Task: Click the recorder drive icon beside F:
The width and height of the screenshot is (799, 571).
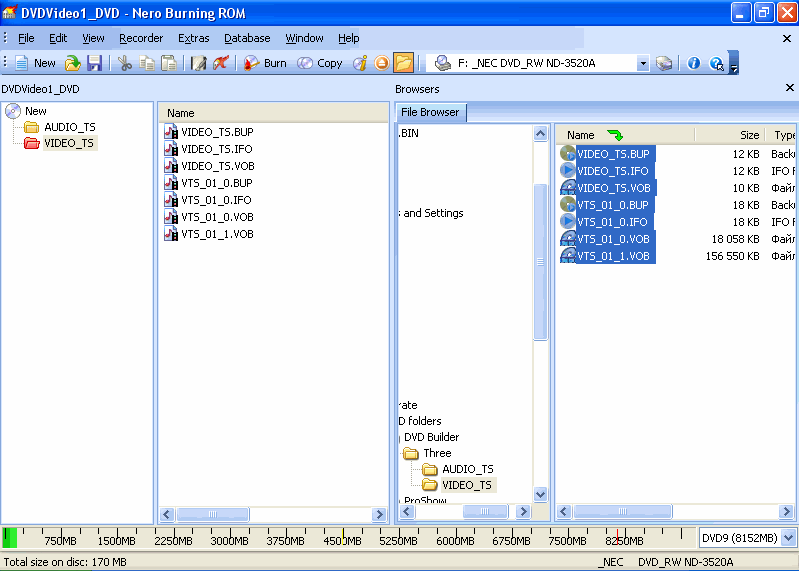Action: [443, 63]
